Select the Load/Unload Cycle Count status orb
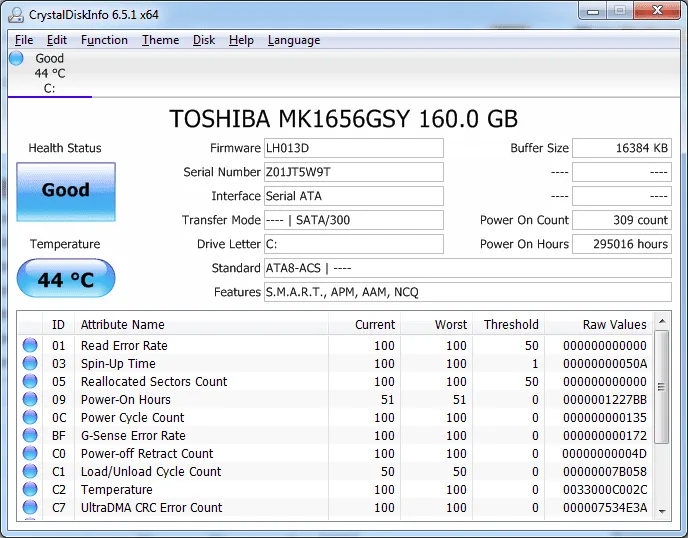The image size is (688, 538). pos(31,472)
